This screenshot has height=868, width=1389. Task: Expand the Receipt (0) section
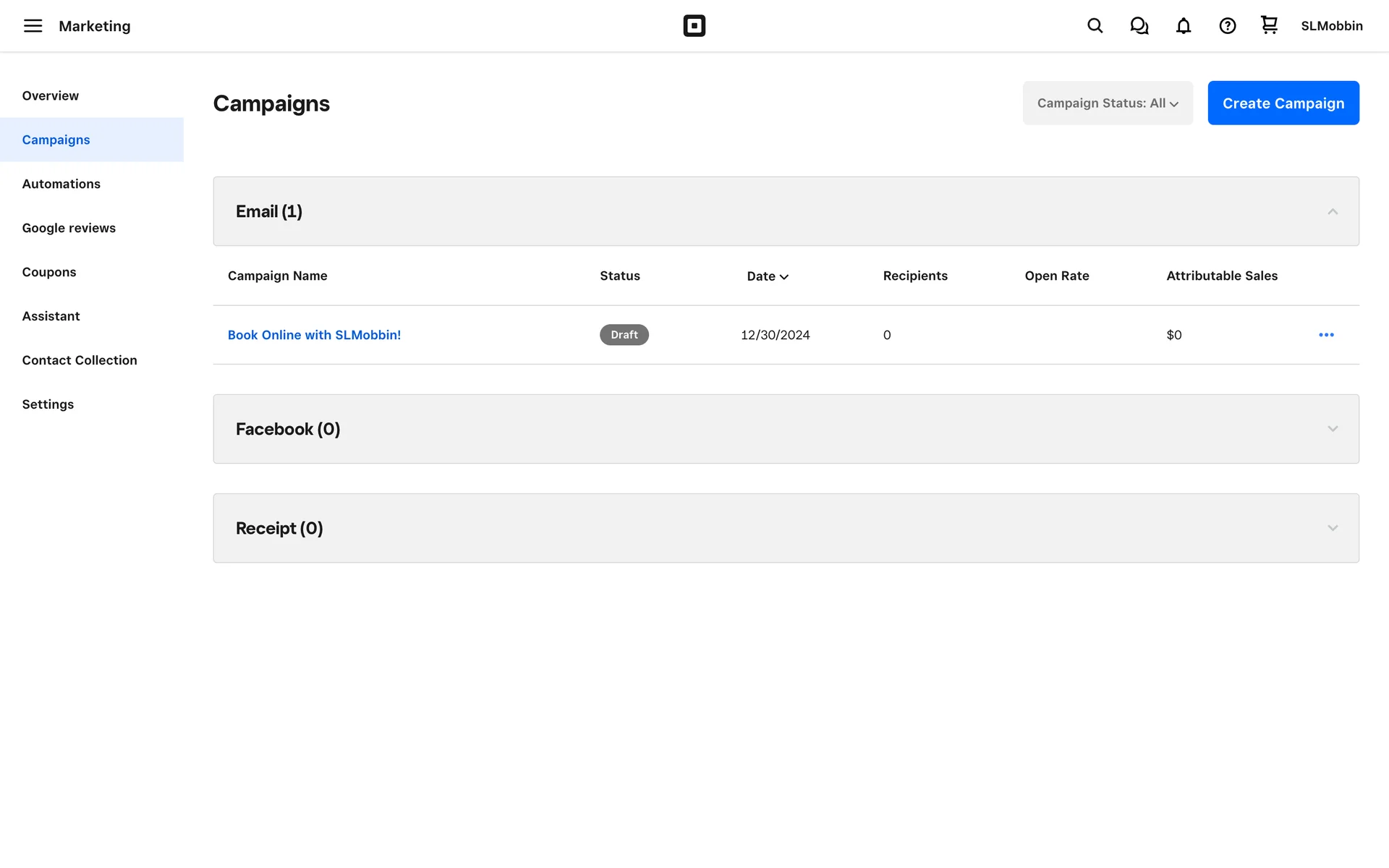tap(1332, 528)
